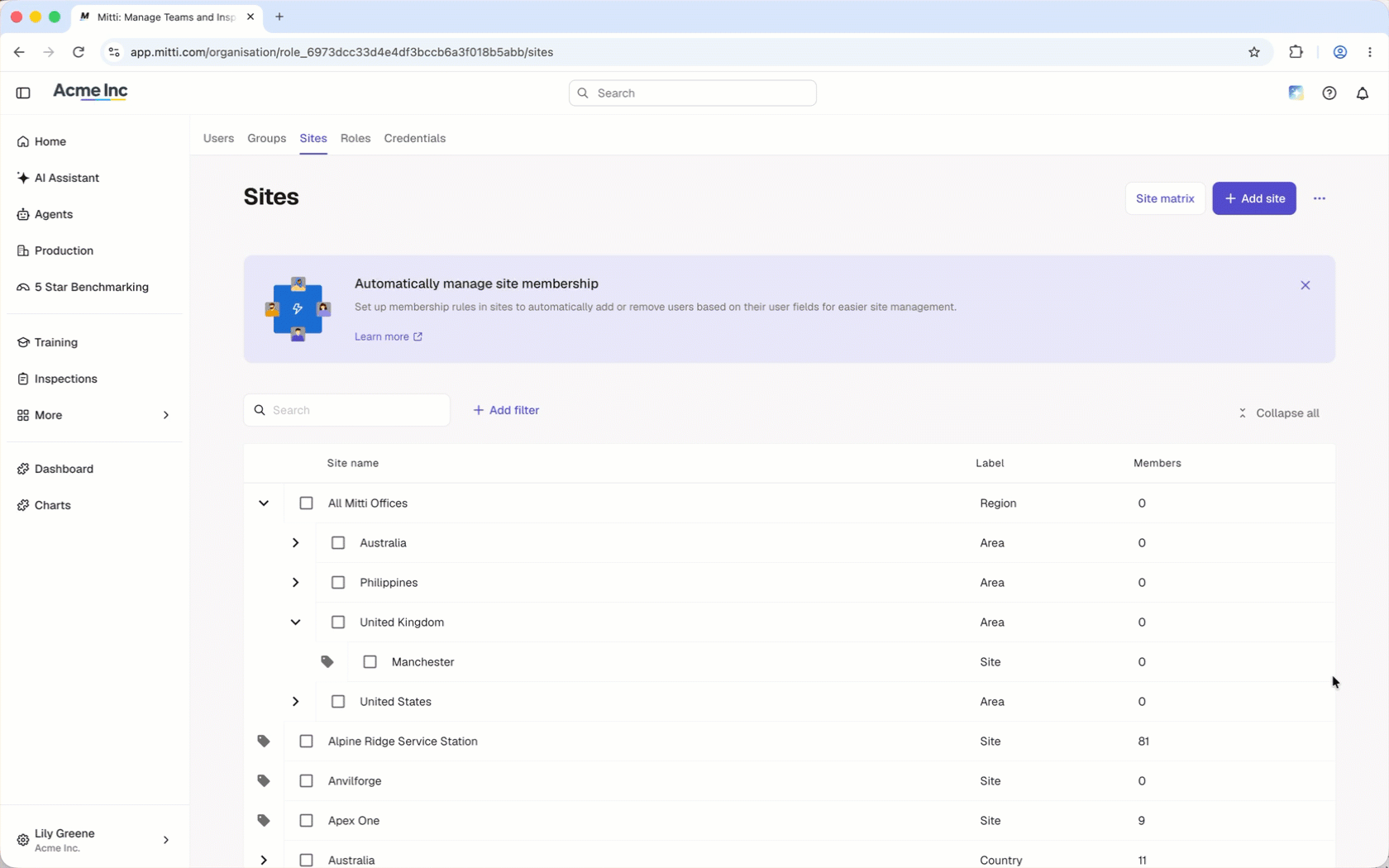The height and width of the screenshot is (868, 1389).
Task: Check the Apex One checkbox
Action: (x=307, y=821)
